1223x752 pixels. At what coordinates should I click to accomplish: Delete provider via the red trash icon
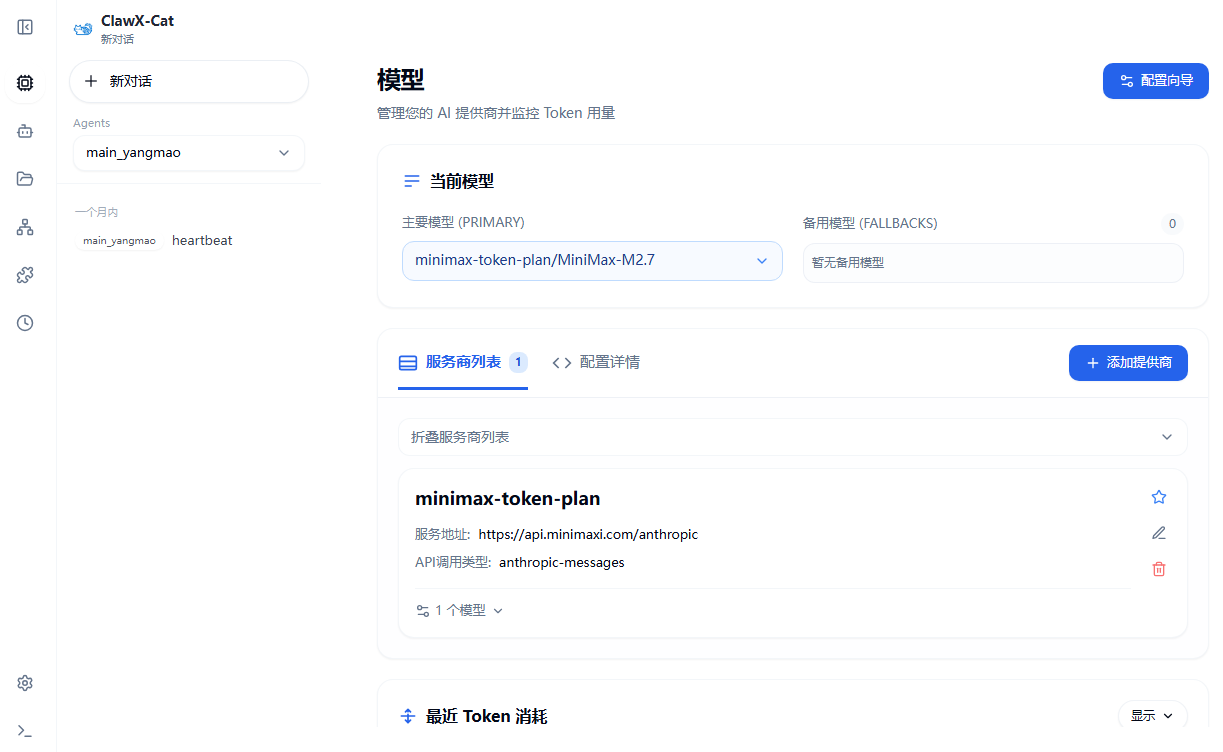point(1158,568)
